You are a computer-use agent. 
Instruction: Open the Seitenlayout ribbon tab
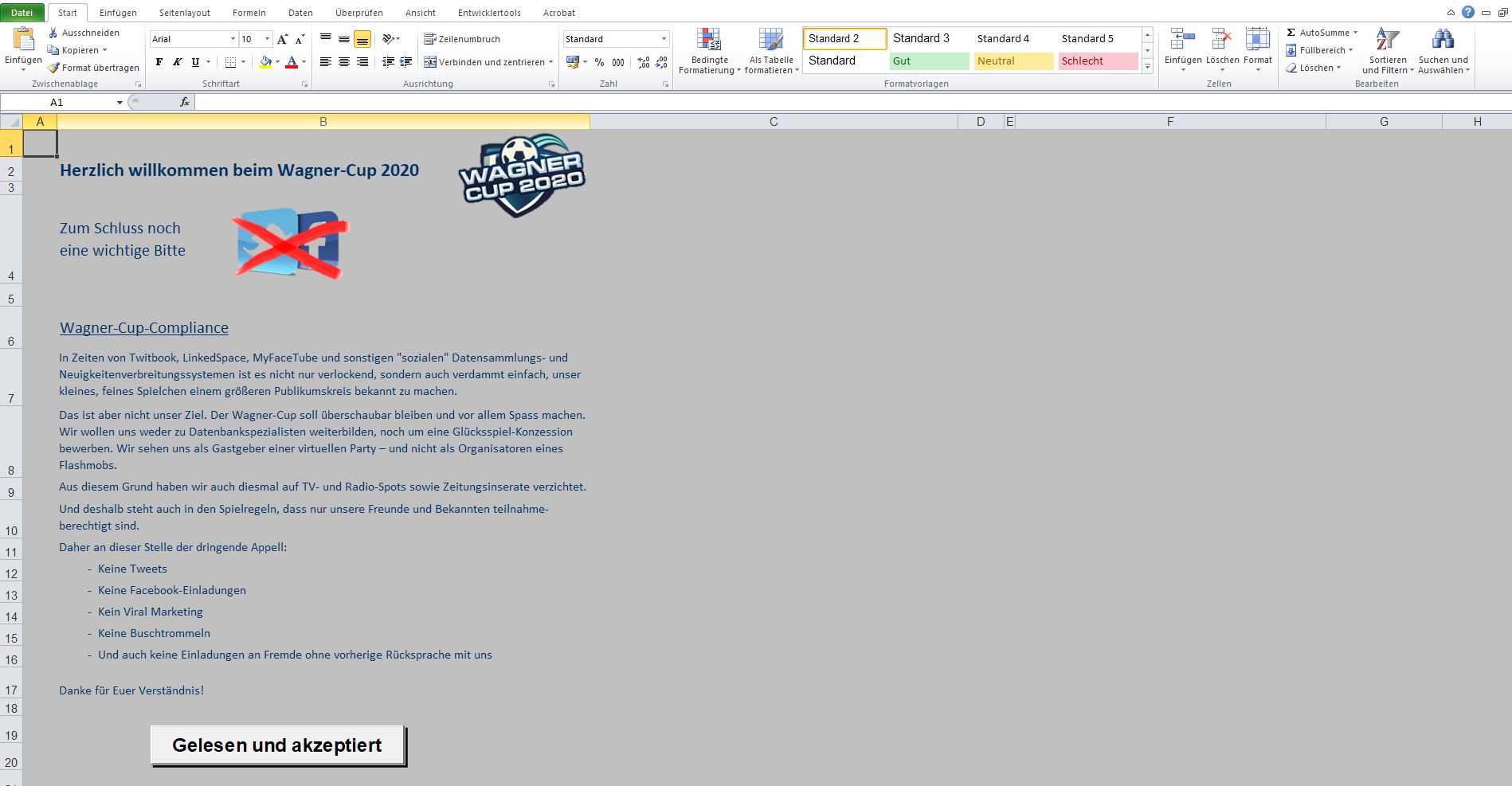pos(185,13)
